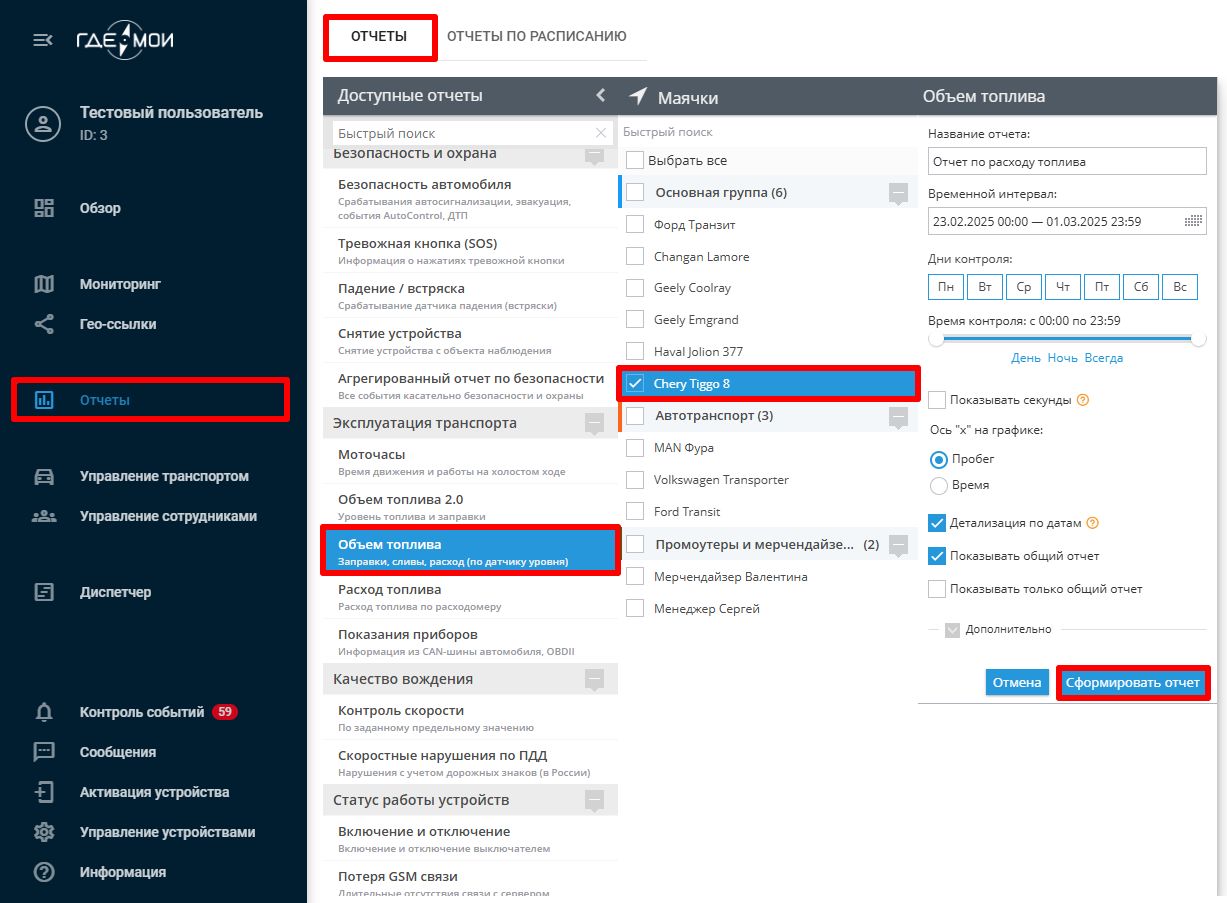This screenshot has width=1227, height=903.
Task: Enable the Показывать секунды checkbox
Action: [x=937, y=400]
